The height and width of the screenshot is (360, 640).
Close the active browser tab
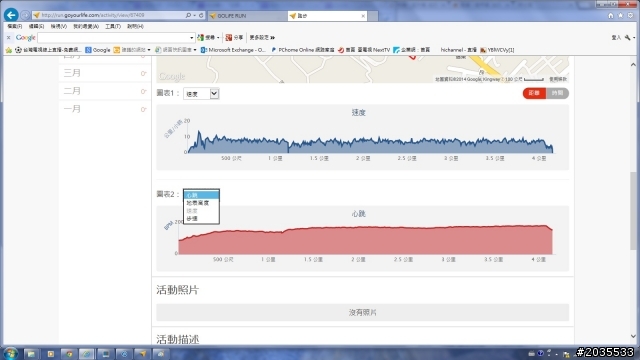tap(363, 16)
